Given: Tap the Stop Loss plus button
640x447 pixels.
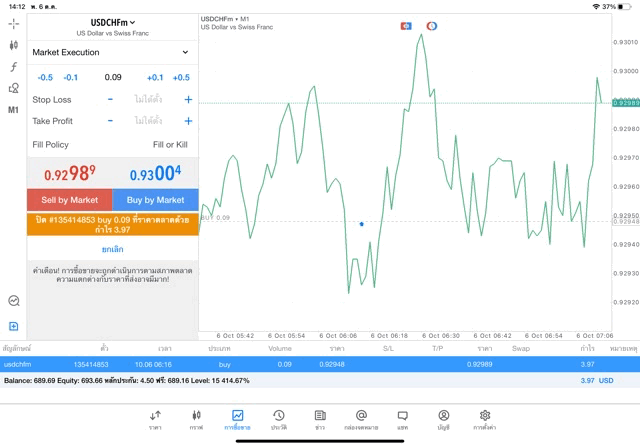Looking at the screenshot, I should tap(188, 99).
